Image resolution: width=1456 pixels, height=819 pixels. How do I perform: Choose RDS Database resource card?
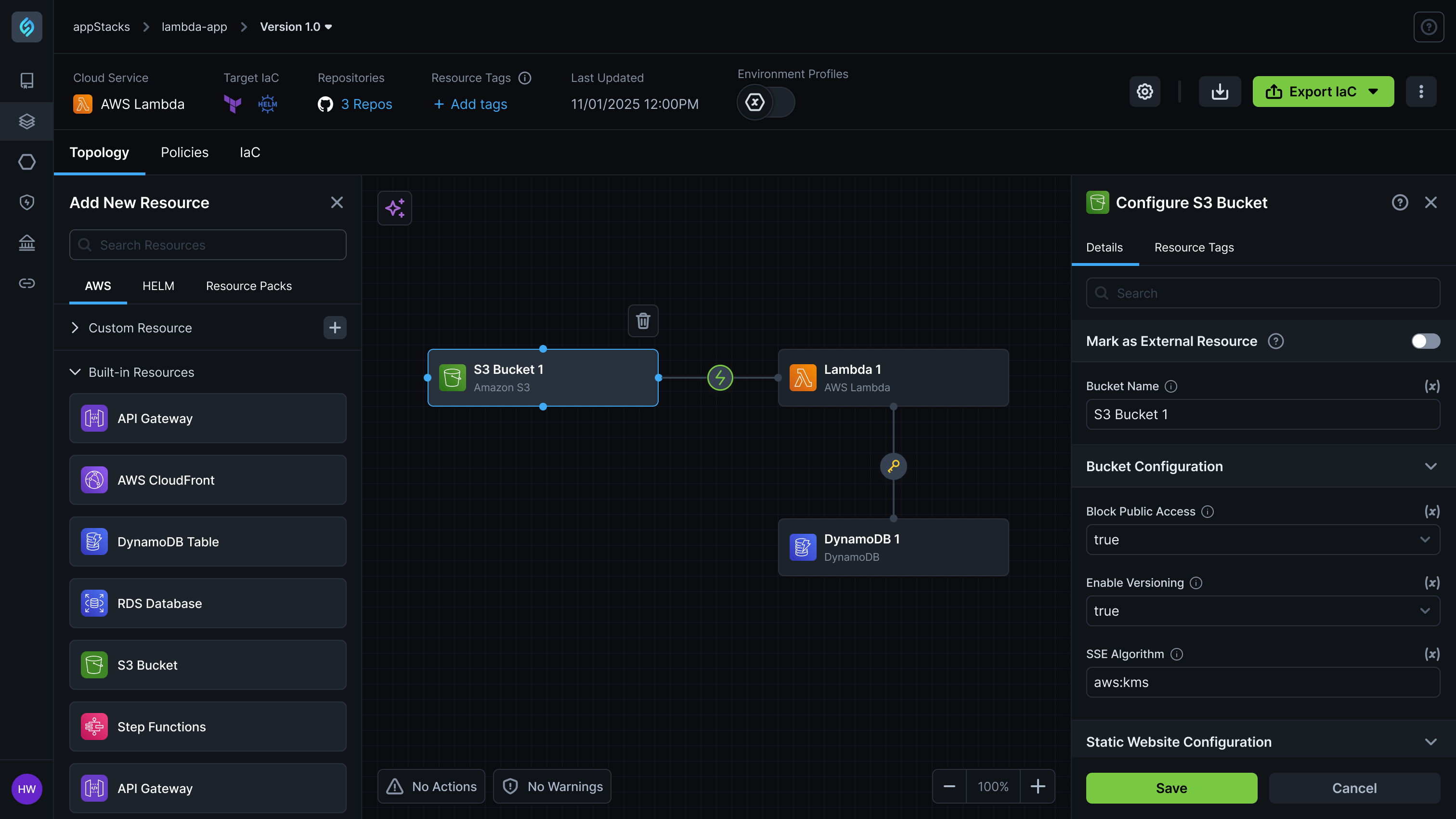pyautogui.click(x=208, y=603)
